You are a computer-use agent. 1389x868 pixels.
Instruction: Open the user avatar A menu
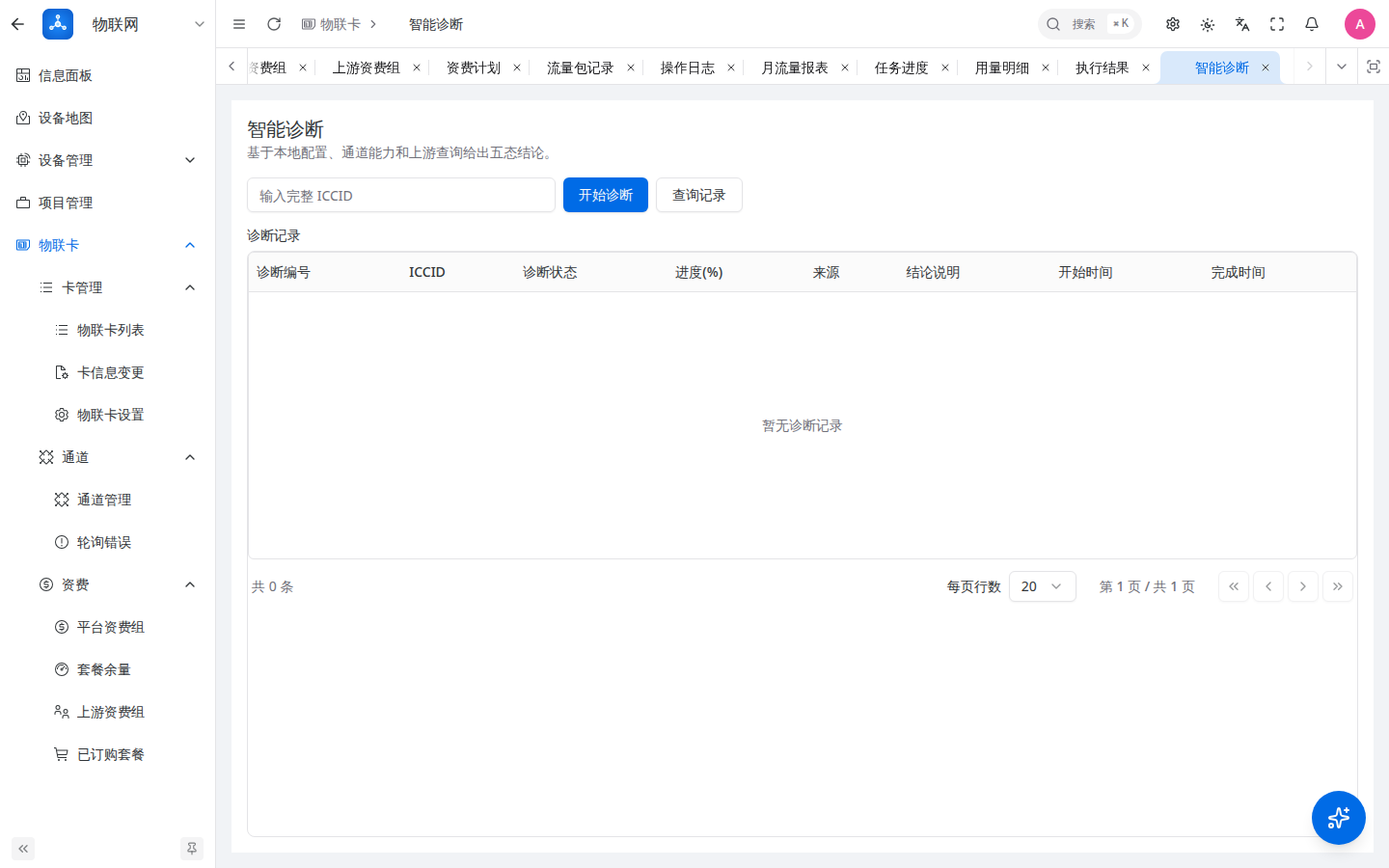point(1360,24)
